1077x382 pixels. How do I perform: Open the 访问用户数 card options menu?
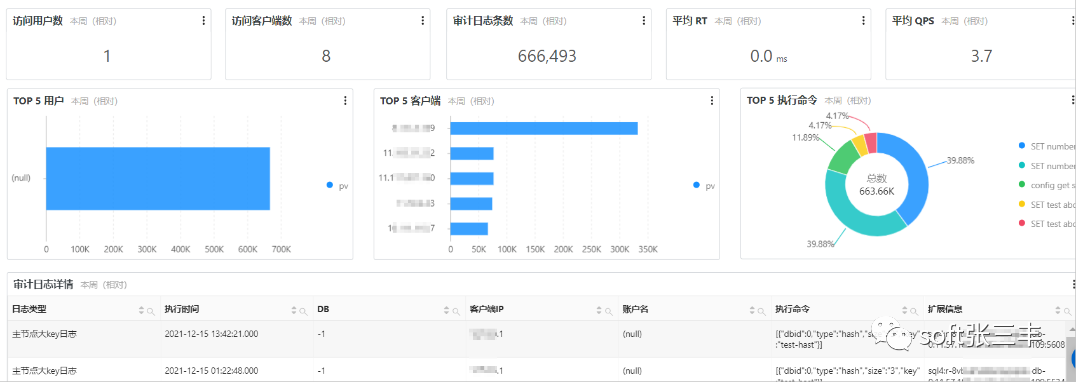pos(203,21)
